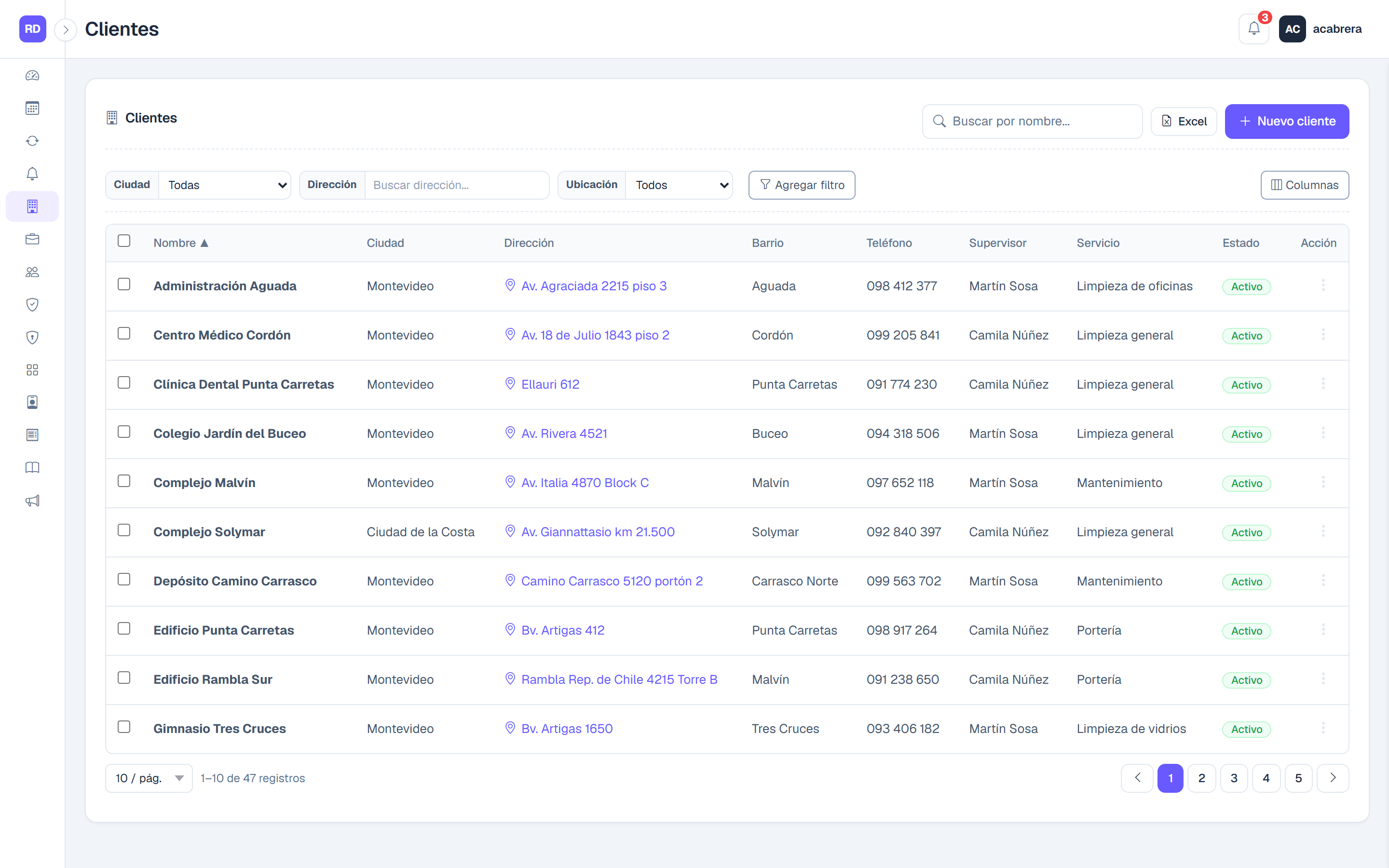Select the building clients sidebar icon
The image size is (1389, 868).
pos(32,206)
